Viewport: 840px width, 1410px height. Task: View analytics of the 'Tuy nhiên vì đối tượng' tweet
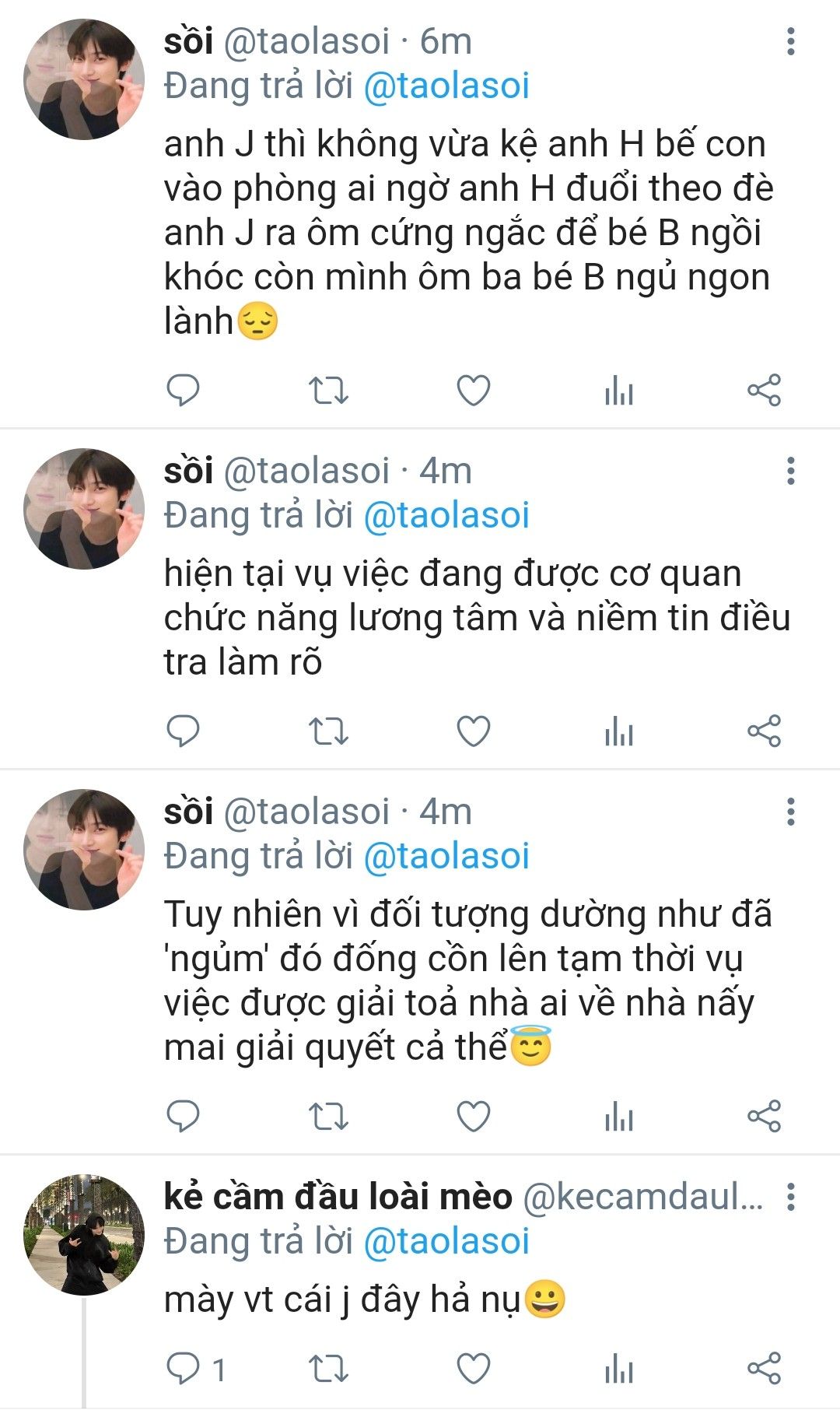point(619,1116)
